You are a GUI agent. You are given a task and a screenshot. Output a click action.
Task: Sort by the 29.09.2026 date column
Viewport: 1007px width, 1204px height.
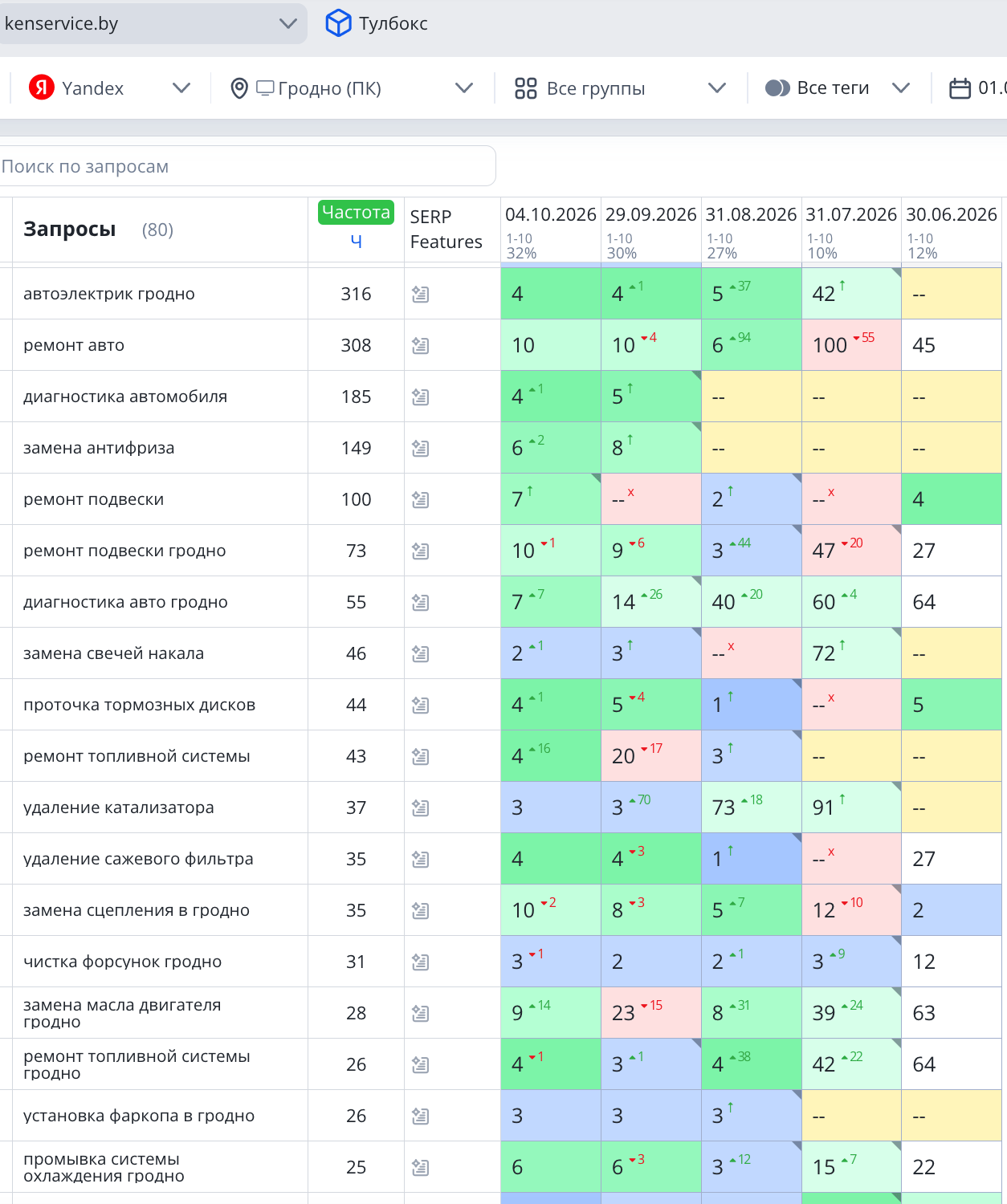[x=651, y=215]
